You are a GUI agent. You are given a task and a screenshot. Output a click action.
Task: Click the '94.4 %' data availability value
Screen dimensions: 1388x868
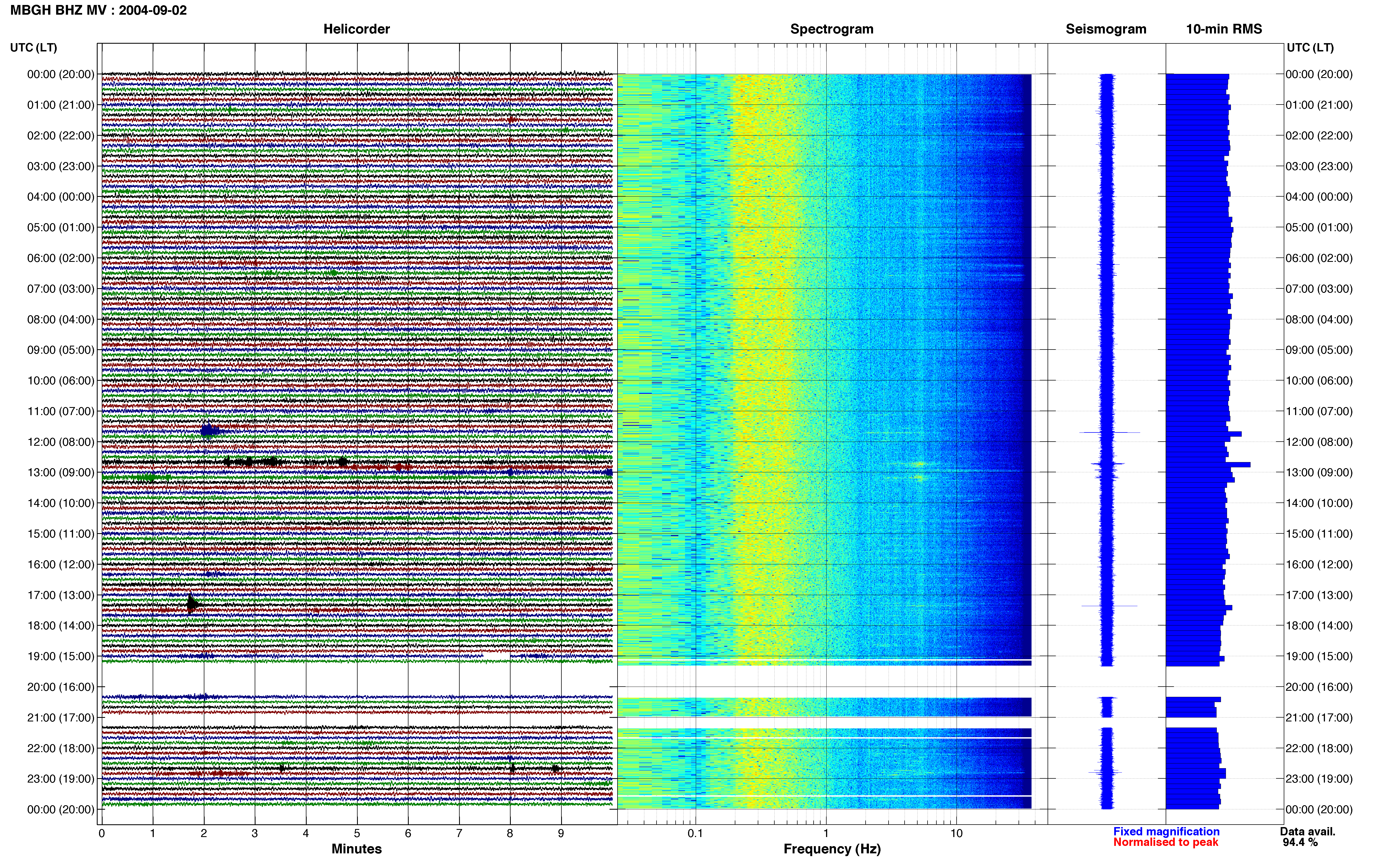pyautogui.click(x=1300, y=842)
